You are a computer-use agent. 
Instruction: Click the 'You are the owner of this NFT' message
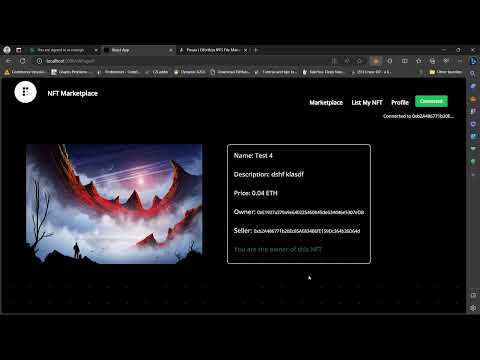[x=278, y=249]
